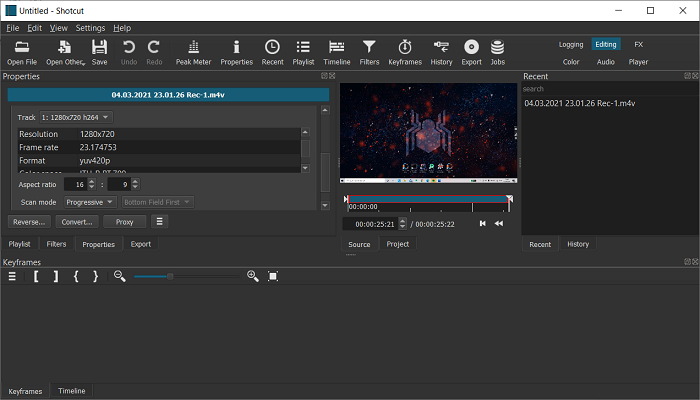
Task: Expand the Track 1: 1280x720 h264 dropdown
Action: click(x=77, y=117)
